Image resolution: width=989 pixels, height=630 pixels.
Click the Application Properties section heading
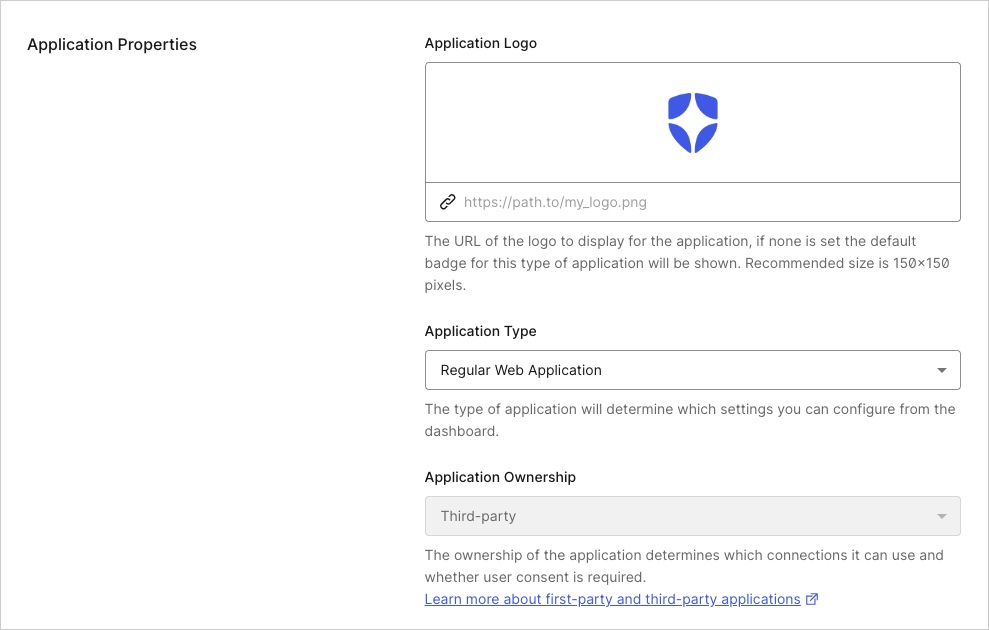click(112, 44)
